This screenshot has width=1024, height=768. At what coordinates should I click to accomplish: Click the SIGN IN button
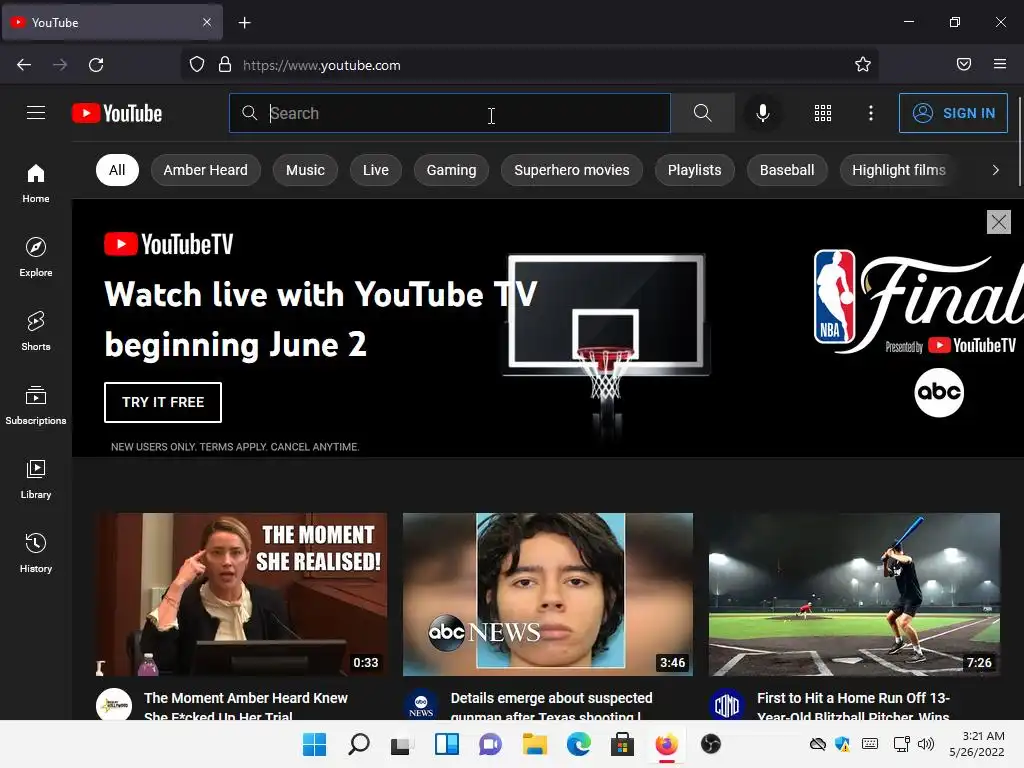pyautogui.click(x=953, y=113)
